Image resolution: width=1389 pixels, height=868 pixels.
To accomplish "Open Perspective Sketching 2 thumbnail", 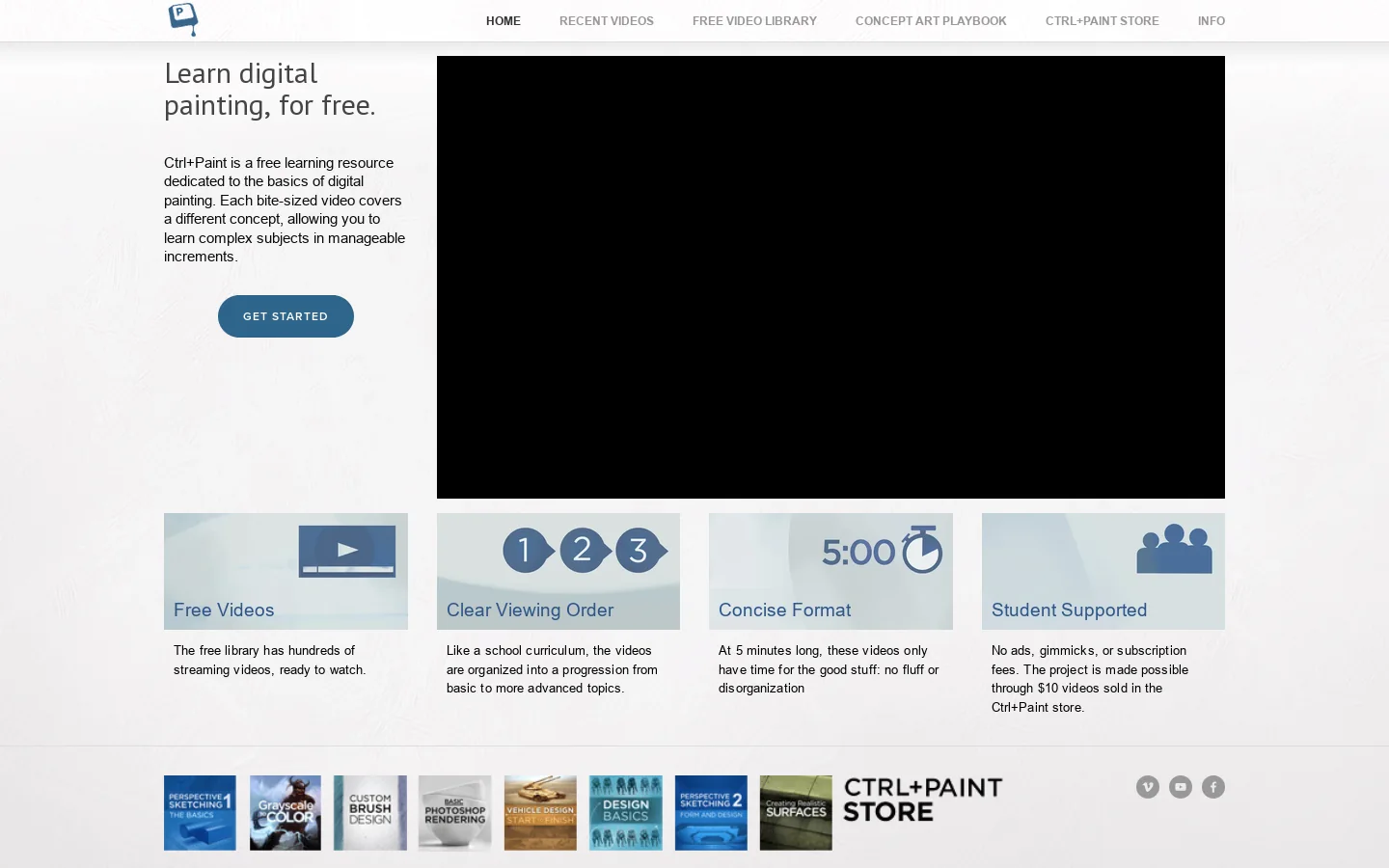I will pos(711,813).
